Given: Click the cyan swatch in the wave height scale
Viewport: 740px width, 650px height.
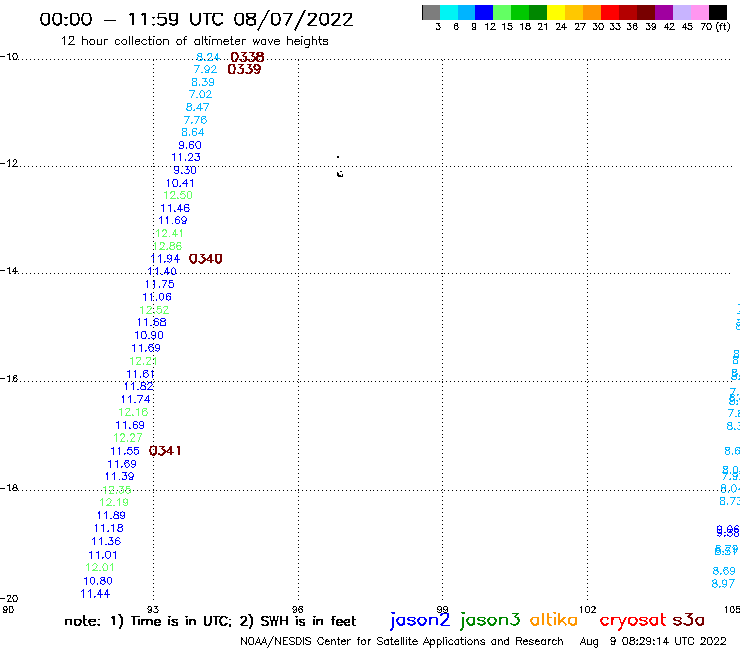Looking at the screenshot, I should [449, 12].
